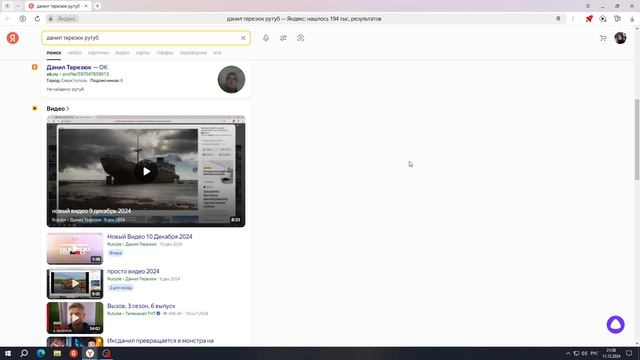Open Windows taskbar search

coord(24,353)
